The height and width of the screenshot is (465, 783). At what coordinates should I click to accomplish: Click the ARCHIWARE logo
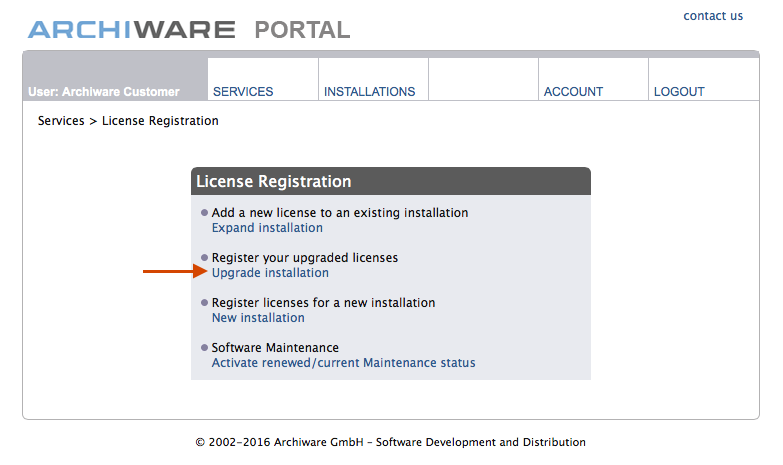[131, 30]
